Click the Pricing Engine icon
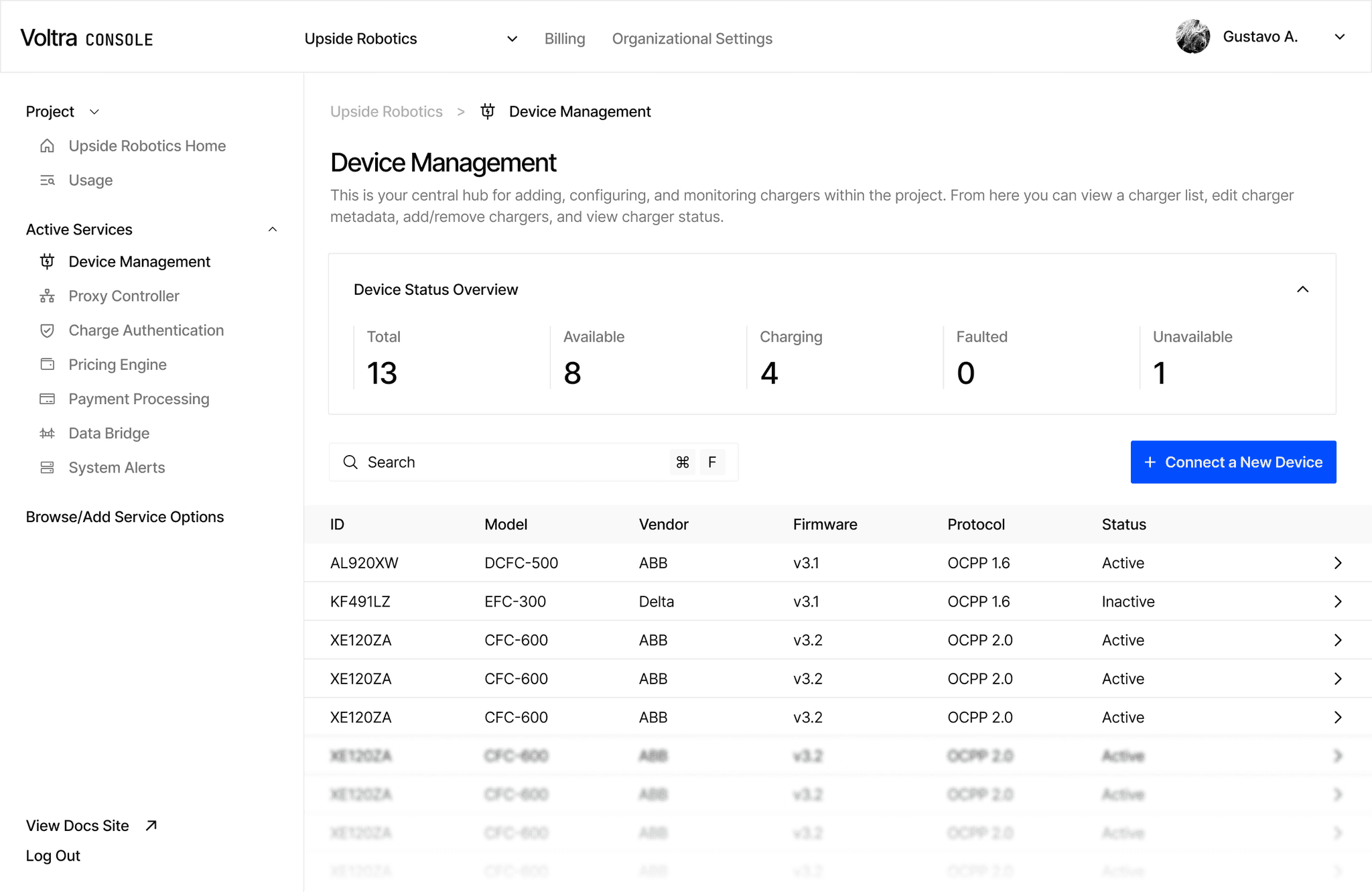Viewport: 1372px width, 892px height. 47,365
